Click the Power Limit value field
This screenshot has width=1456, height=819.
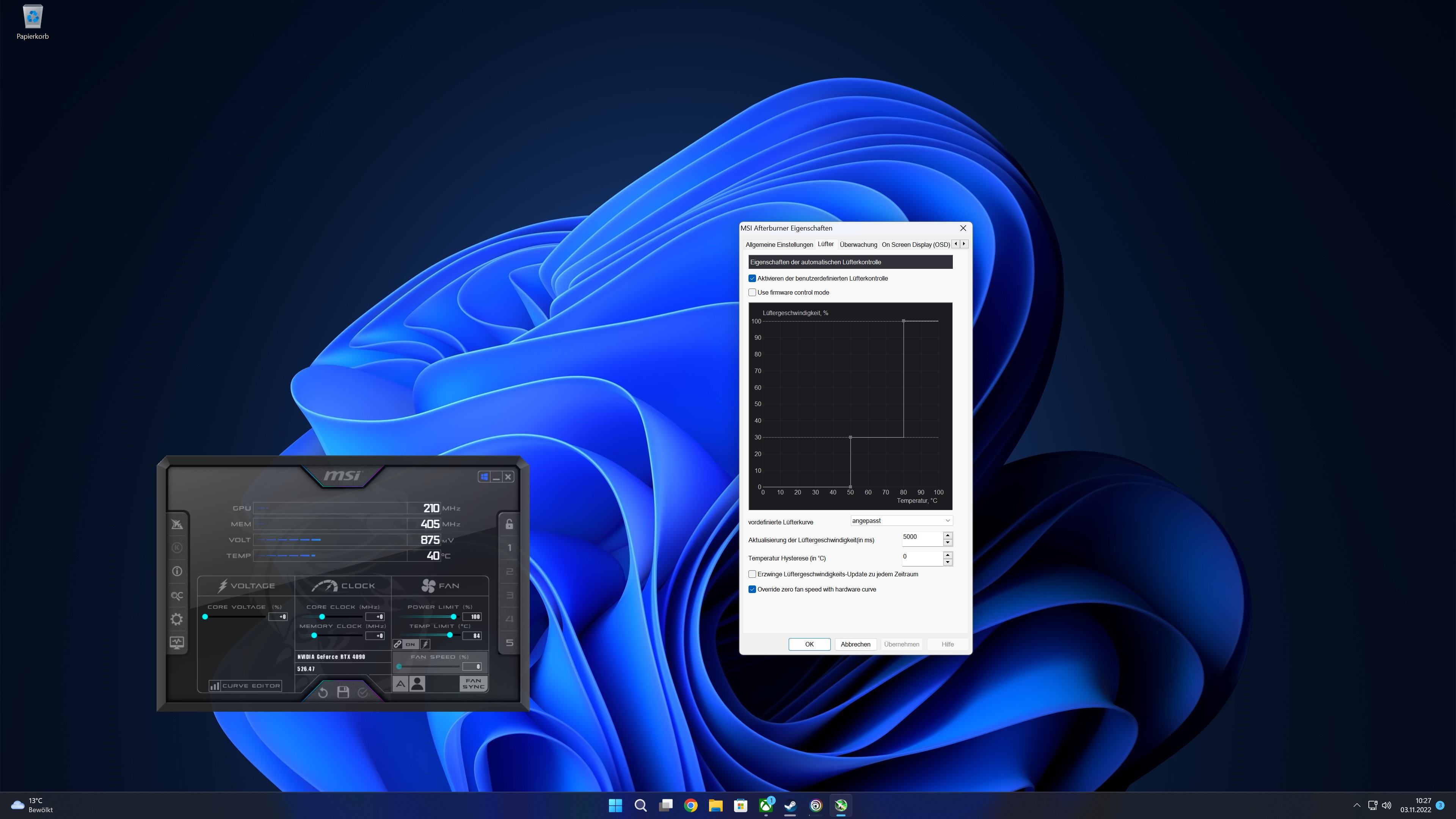[x=472, y=617]
